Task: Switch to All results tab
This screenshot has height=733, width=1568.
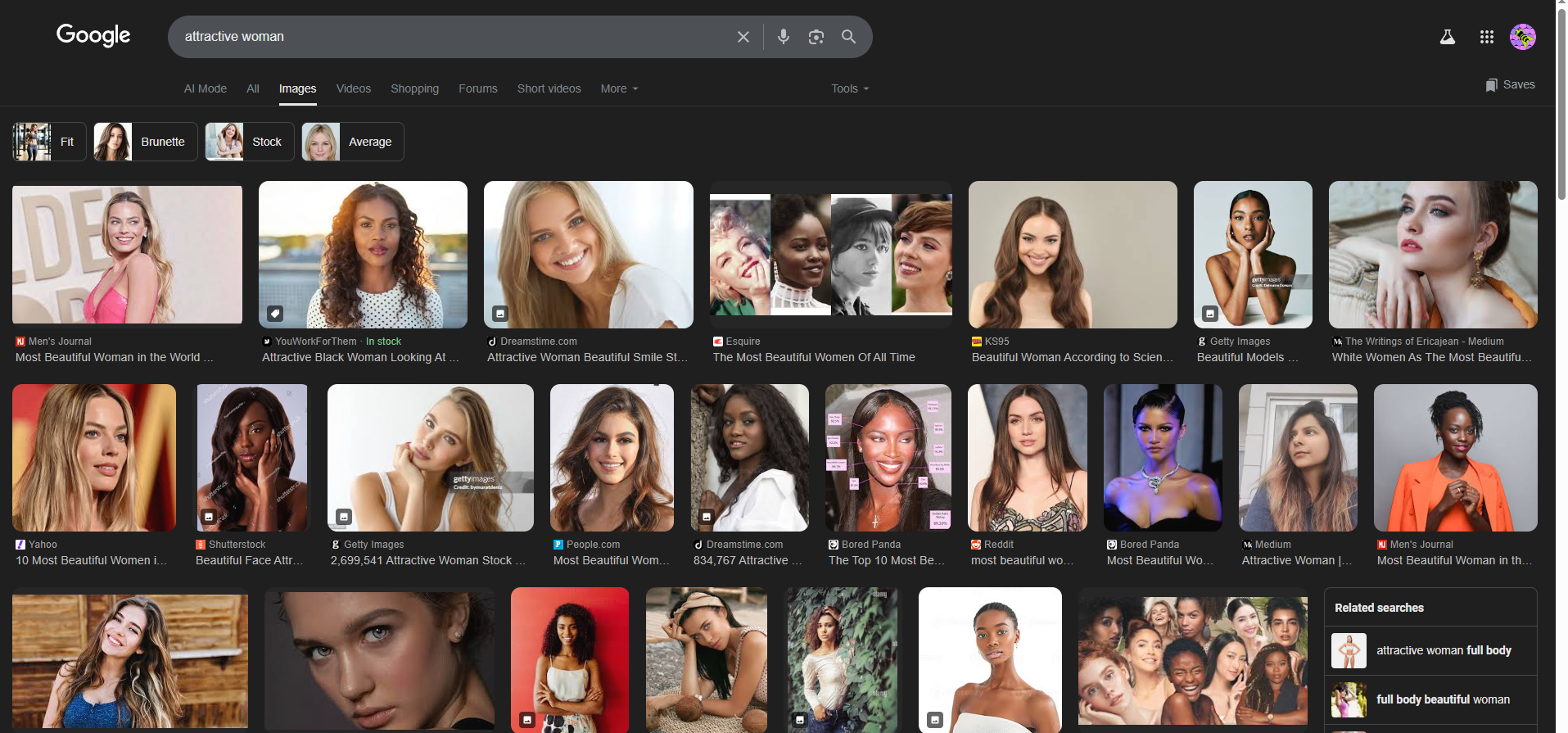Action: [253, 88]
